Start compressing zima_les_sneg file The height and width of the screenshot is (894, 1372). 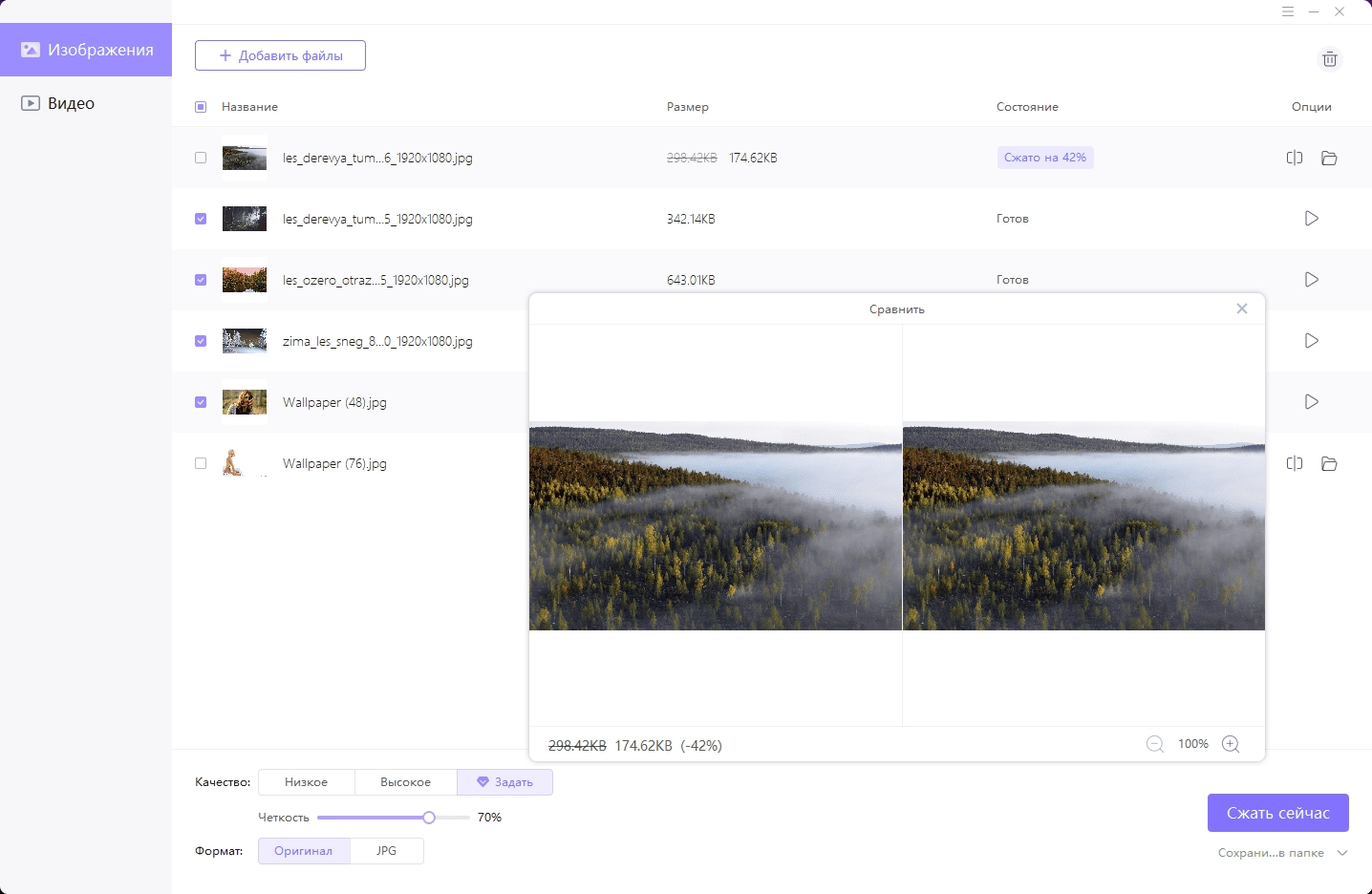(x=1312, y=341)
